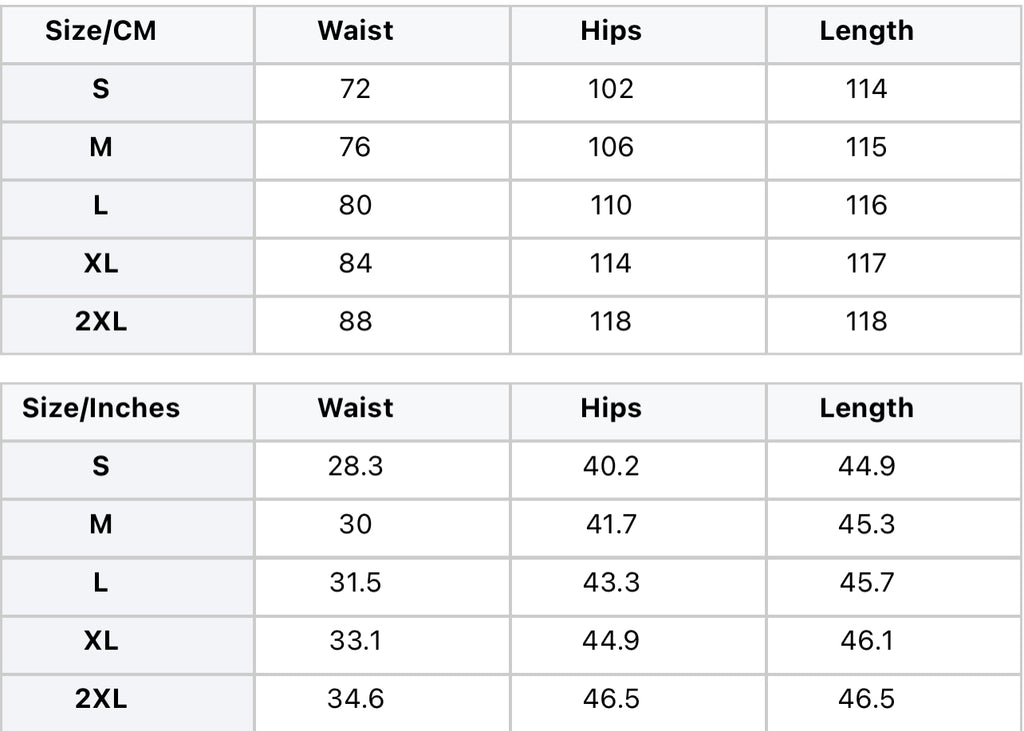Select length value 45.7 for size L
Screen dimensions: 1024x731
pos(867,583)
